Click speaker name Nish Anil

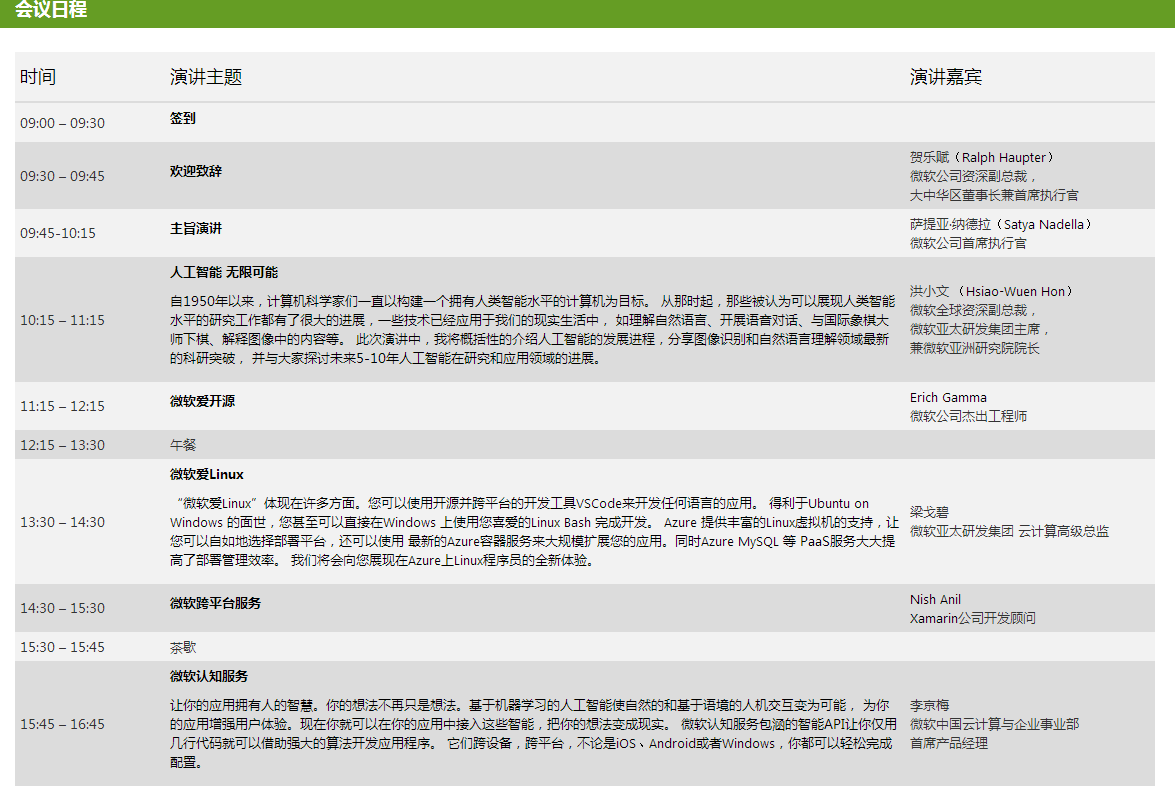coord(935,599)
